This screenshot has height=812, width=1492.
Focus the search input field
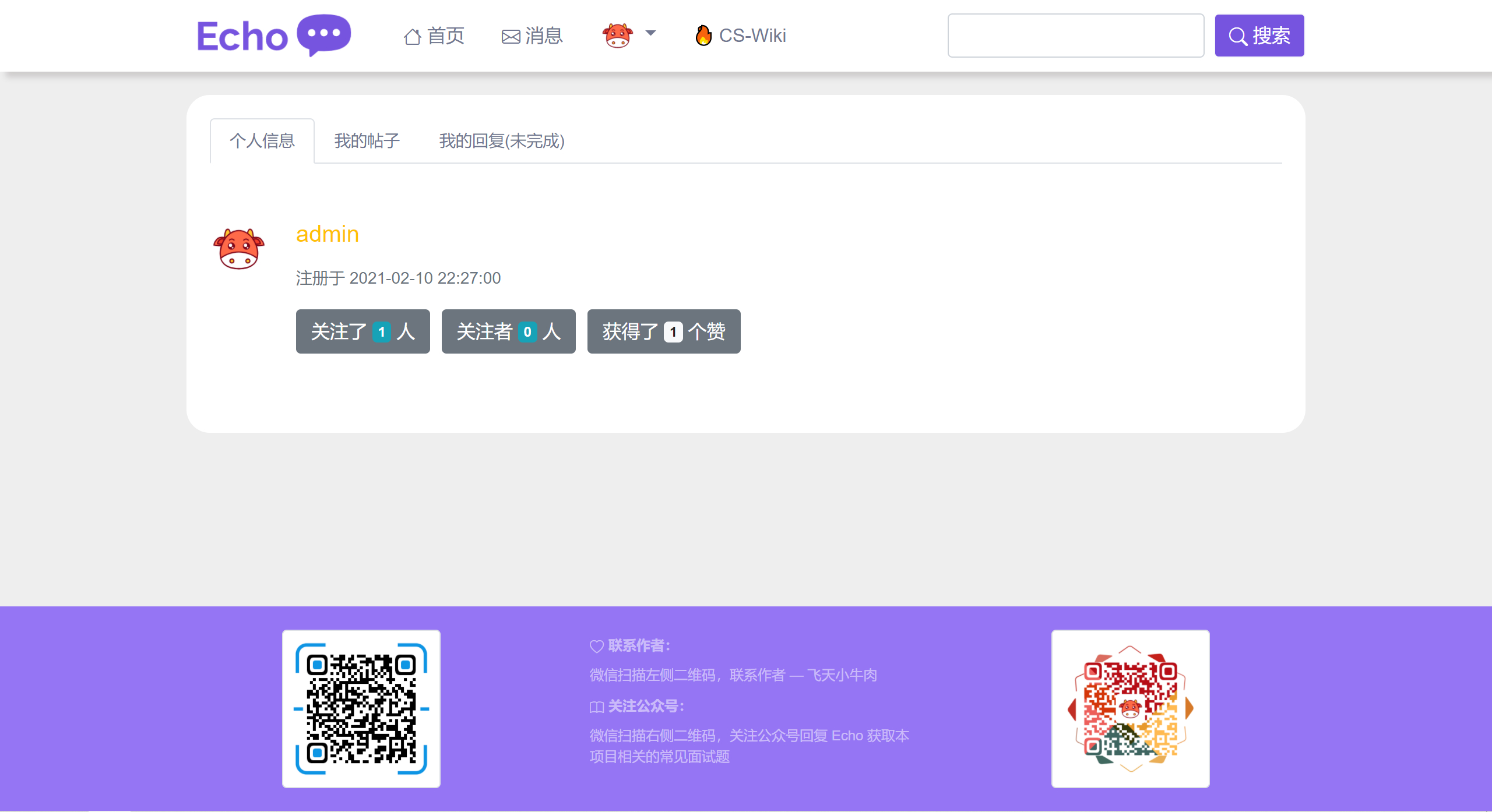click(x=1075, y=36)
